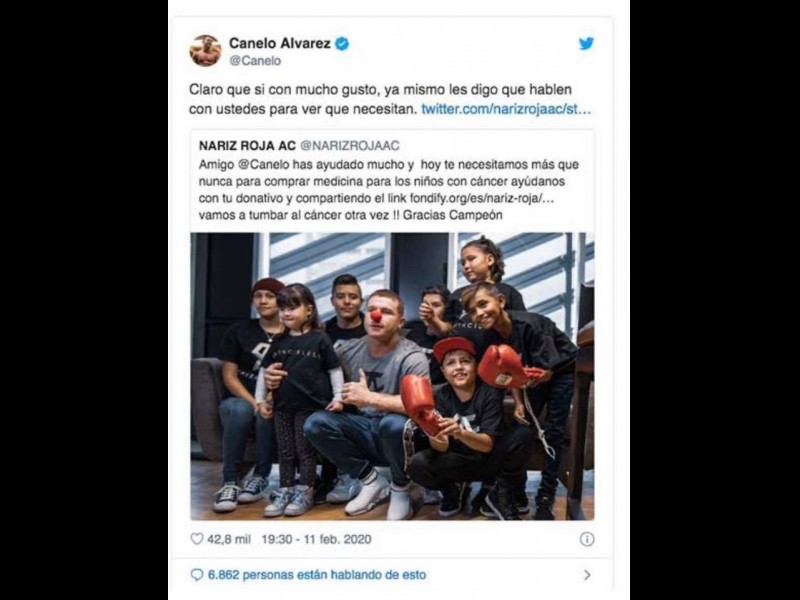Open '6.862 personas están hablando de esto'
This screenshot has height=600, width=800.
(317, 575)
